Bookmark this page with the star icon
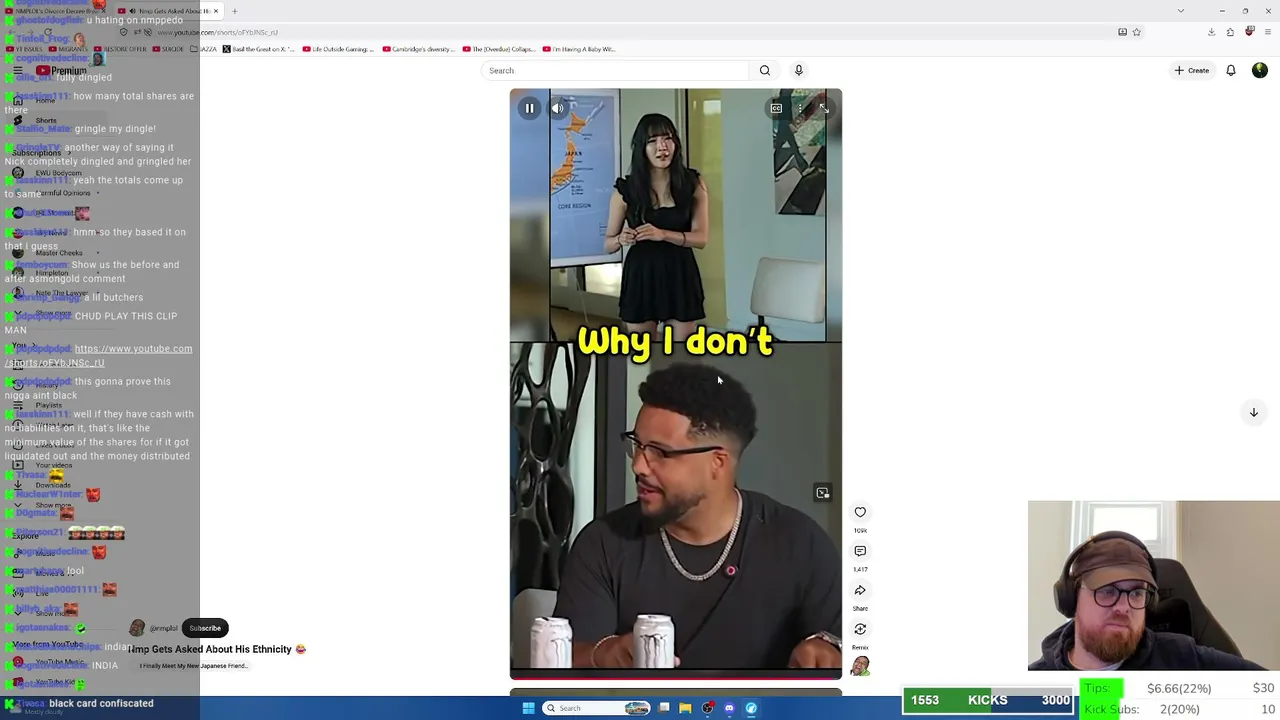The height and width of the screenshot is (720, 1280). pyautogui.click(x=1136, y=32)
